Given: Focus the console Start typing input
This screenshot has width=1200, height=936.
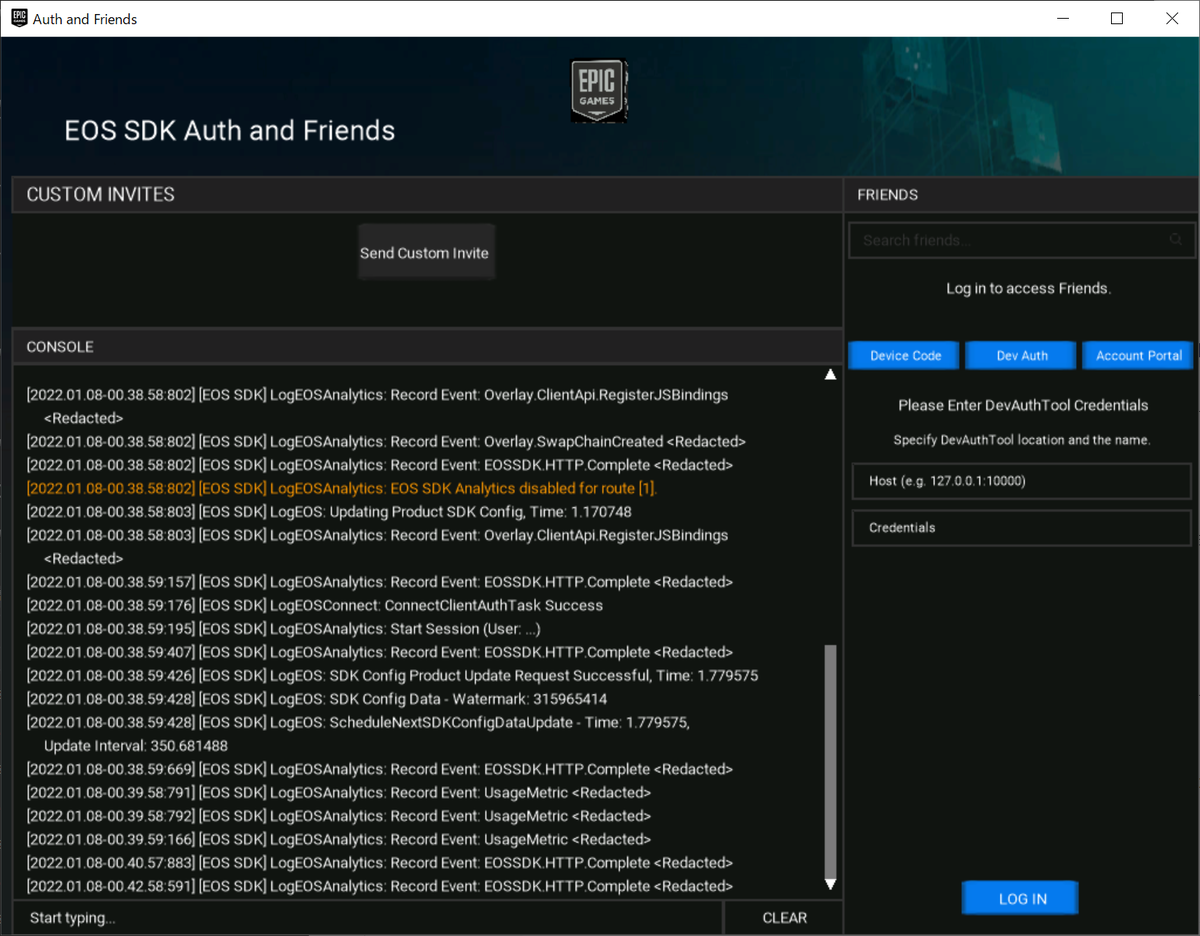Looking at the screenshot, I should click(368, 917).
